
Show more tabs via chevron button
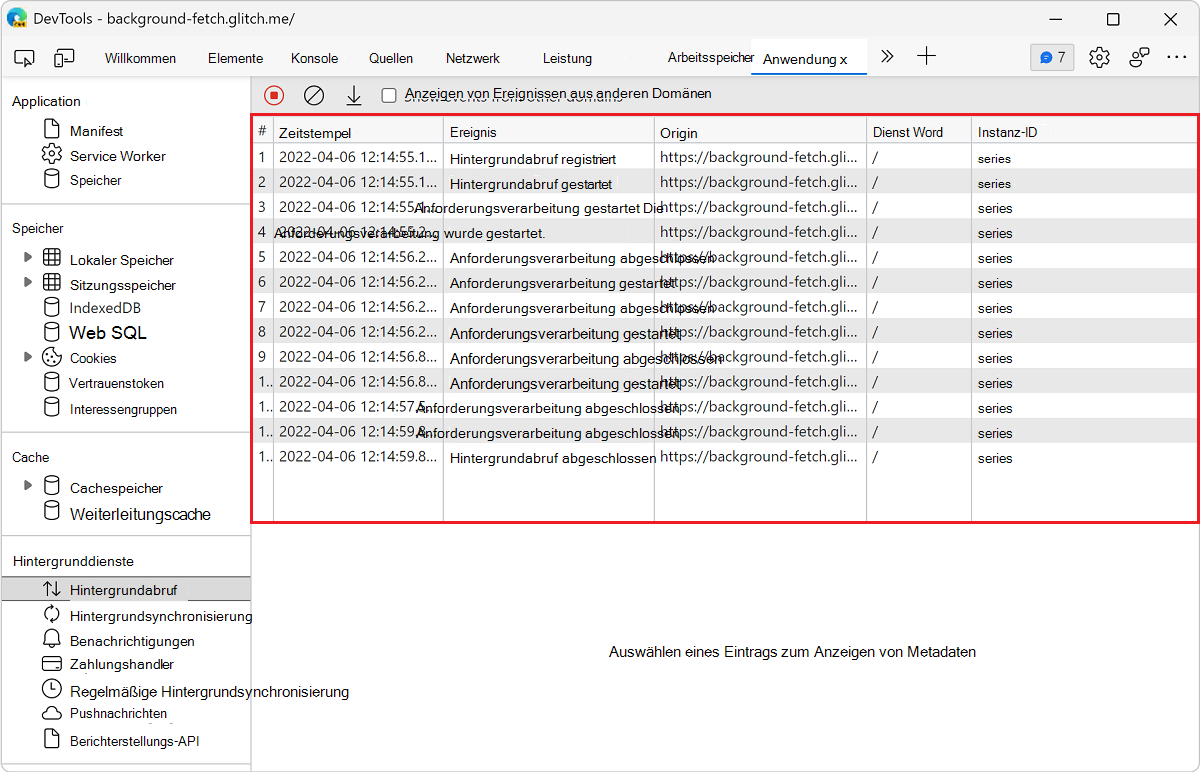[x=887, y=57]
